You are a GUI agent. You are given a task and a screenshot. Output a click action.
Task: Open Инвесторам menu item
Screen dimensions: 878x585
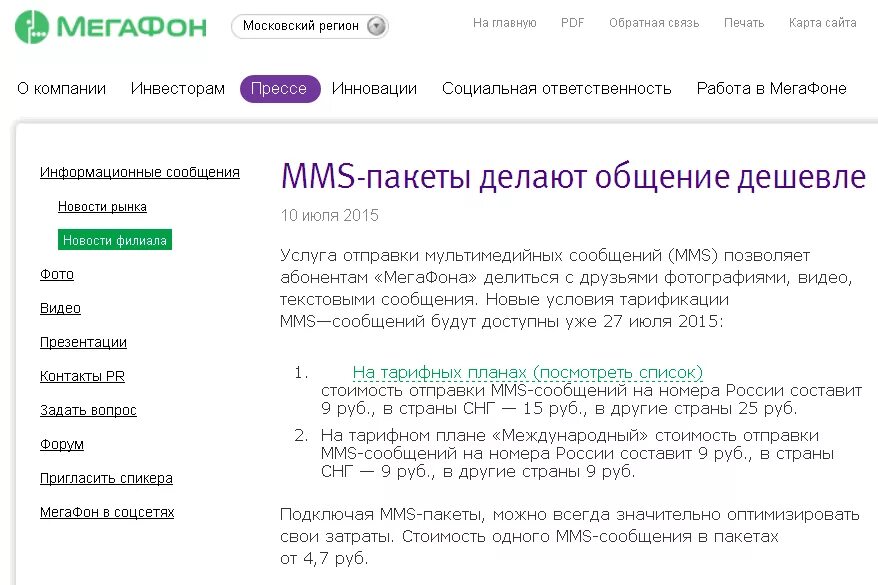178,88
